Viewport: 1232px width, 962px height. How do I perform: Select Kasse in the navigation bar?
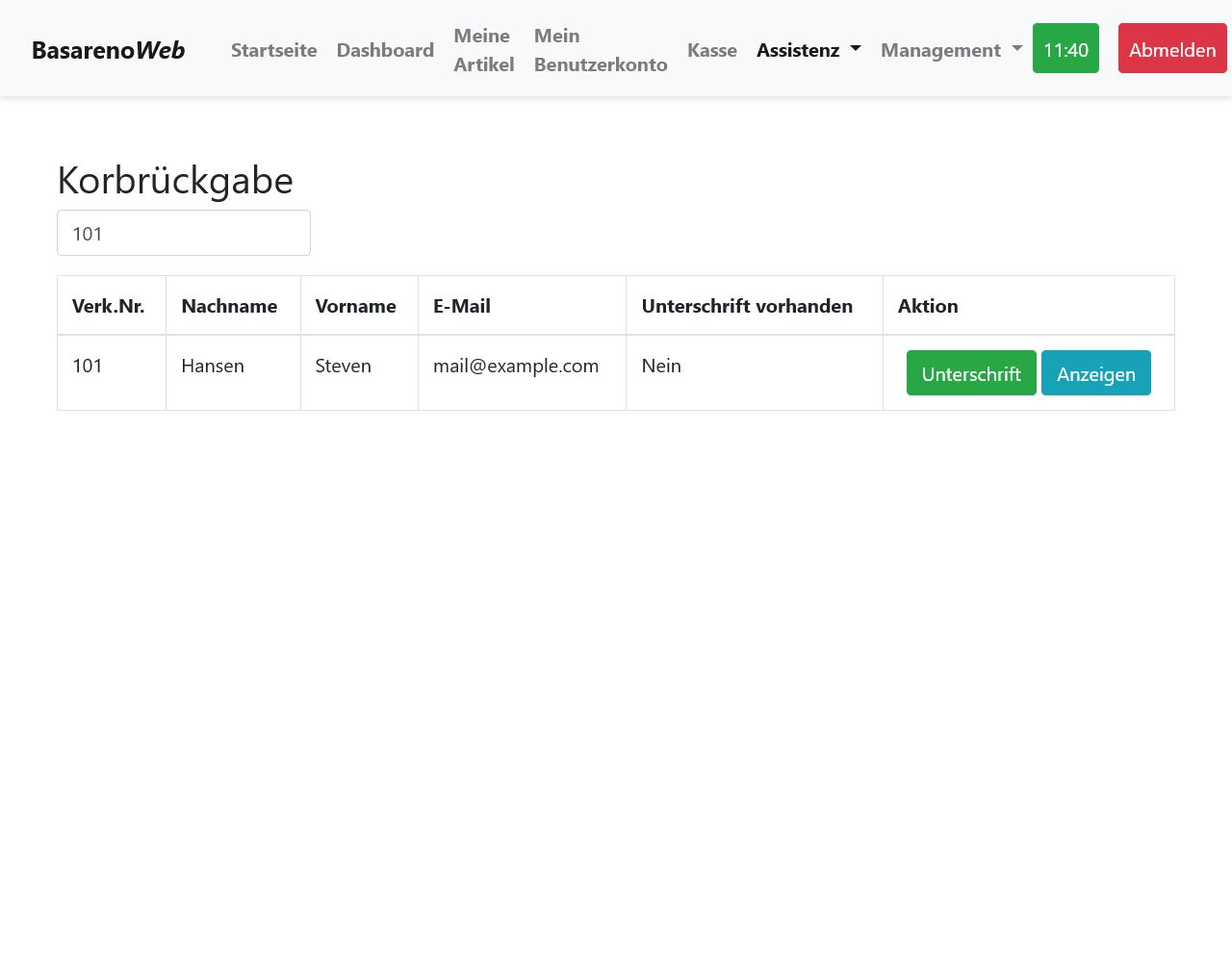[711, 50]
